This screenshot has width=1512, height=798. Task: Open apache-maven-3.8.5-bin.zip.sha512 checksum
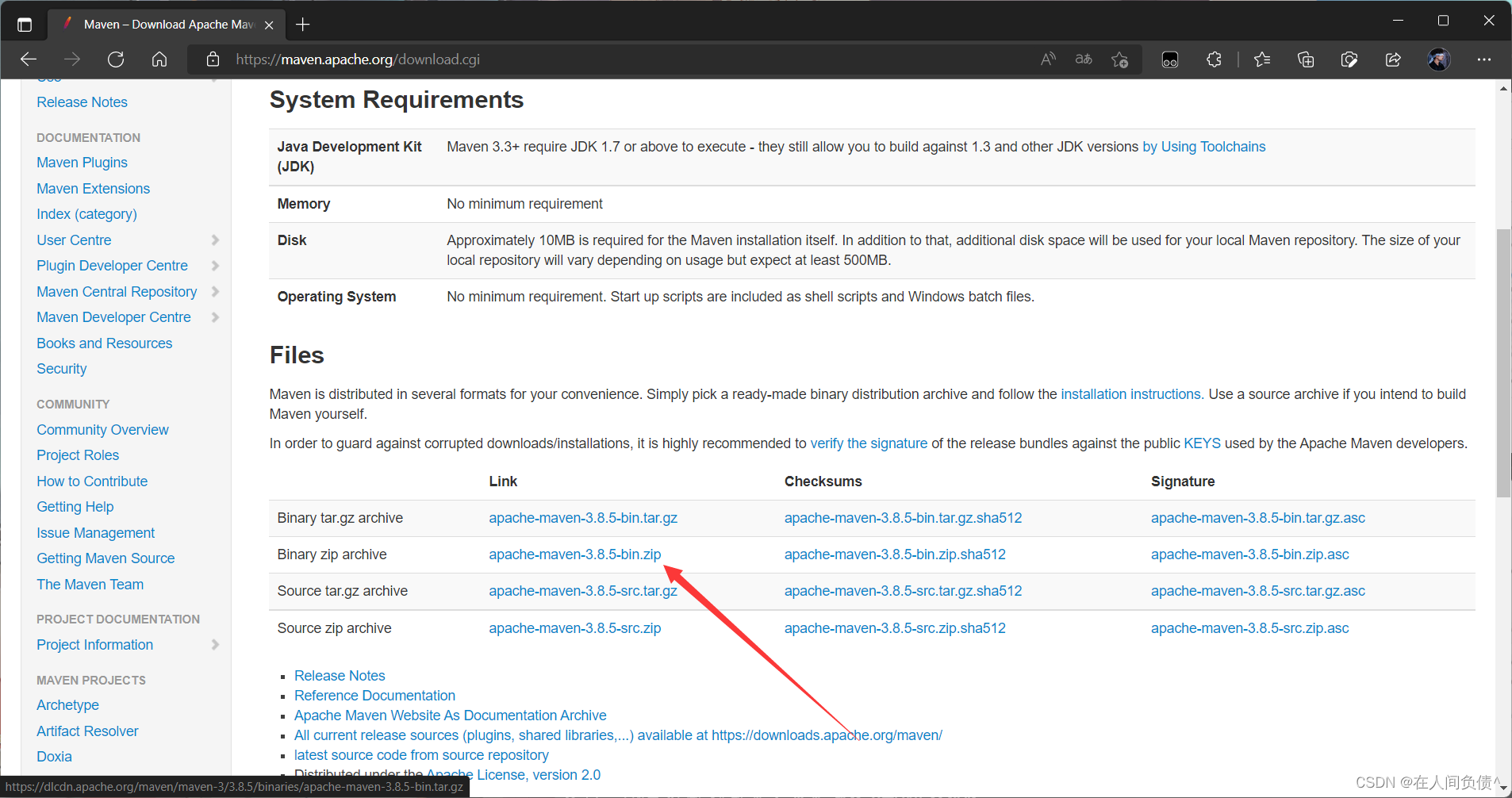[895, 554]
